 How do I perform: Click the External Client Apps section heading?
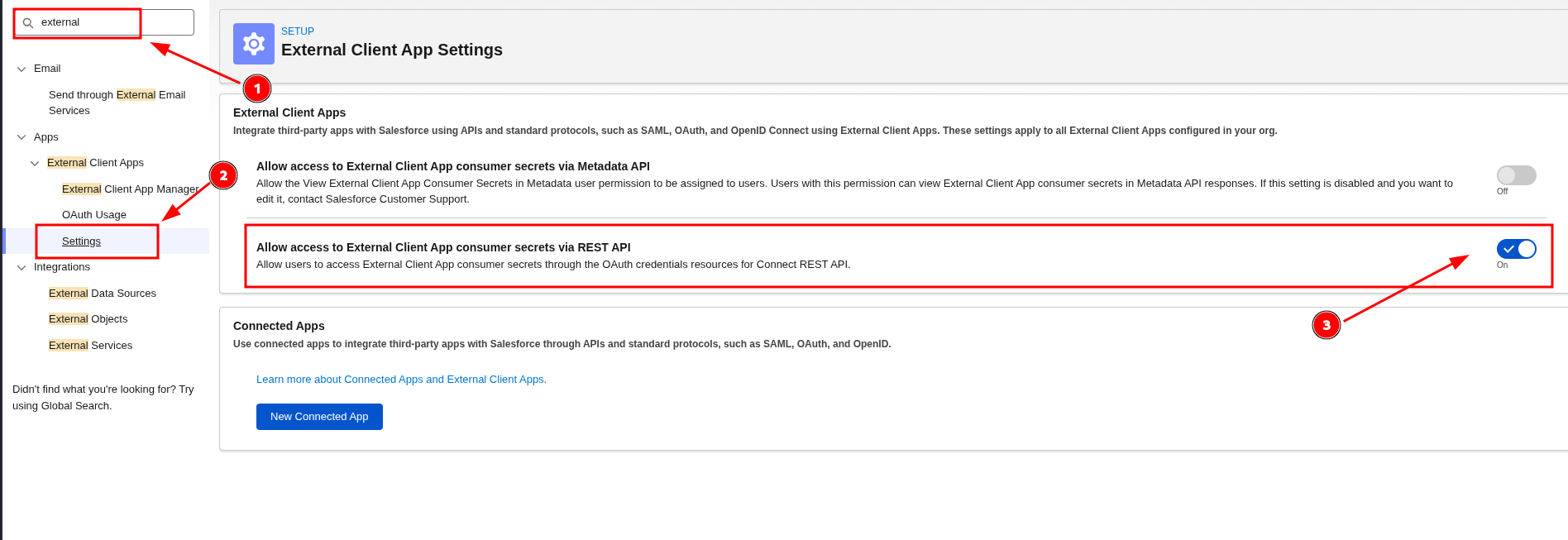(289, 112)
